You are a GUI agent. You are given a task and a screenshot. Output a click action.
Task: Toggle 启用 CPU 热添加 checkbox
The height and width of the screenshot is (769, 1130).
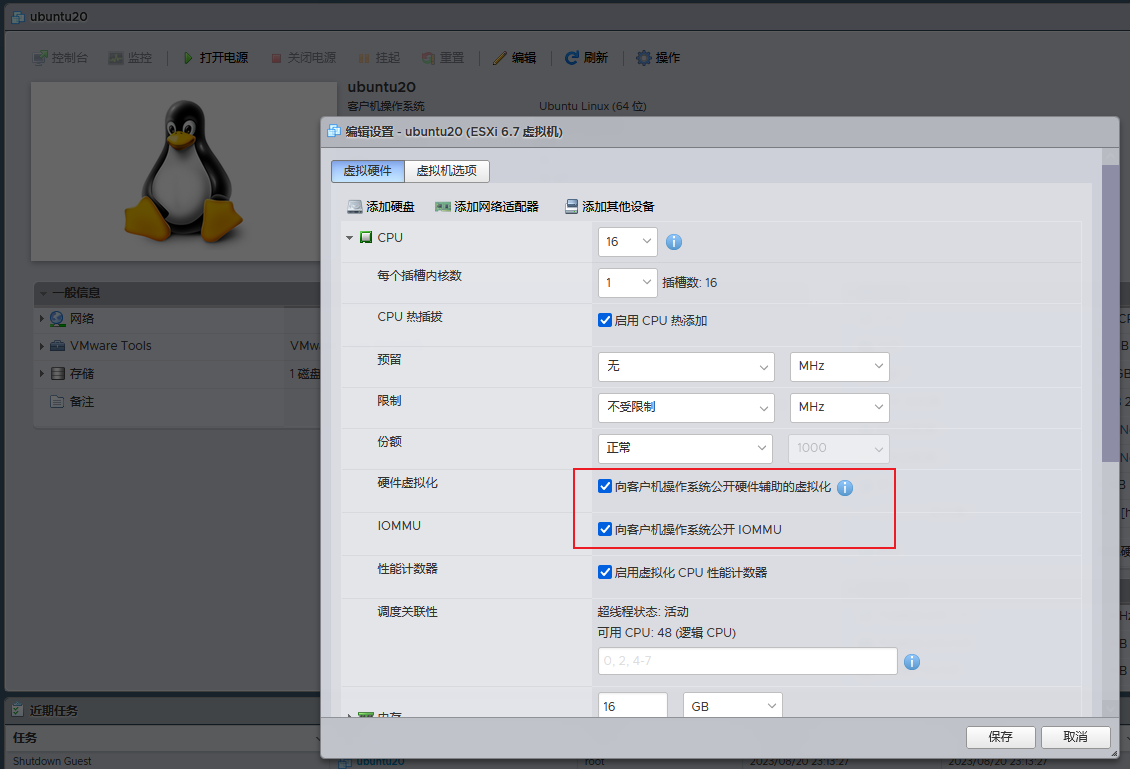coord(605,320)
